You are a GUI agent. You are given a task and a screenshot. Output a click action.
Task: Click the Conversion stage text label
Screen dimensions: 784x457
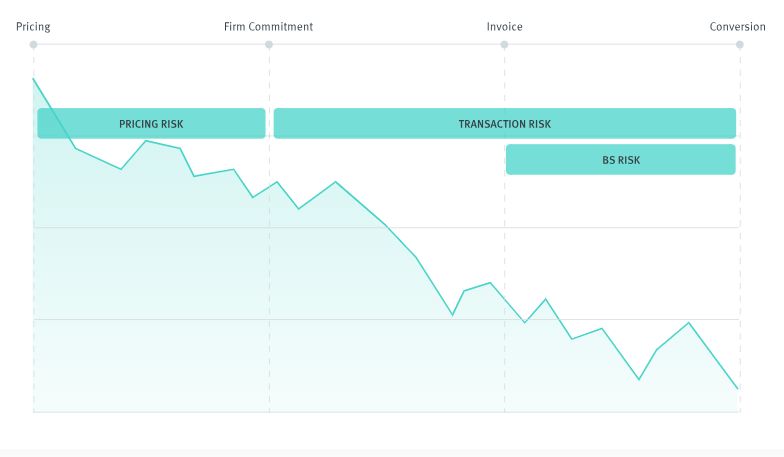coord(737,27)
